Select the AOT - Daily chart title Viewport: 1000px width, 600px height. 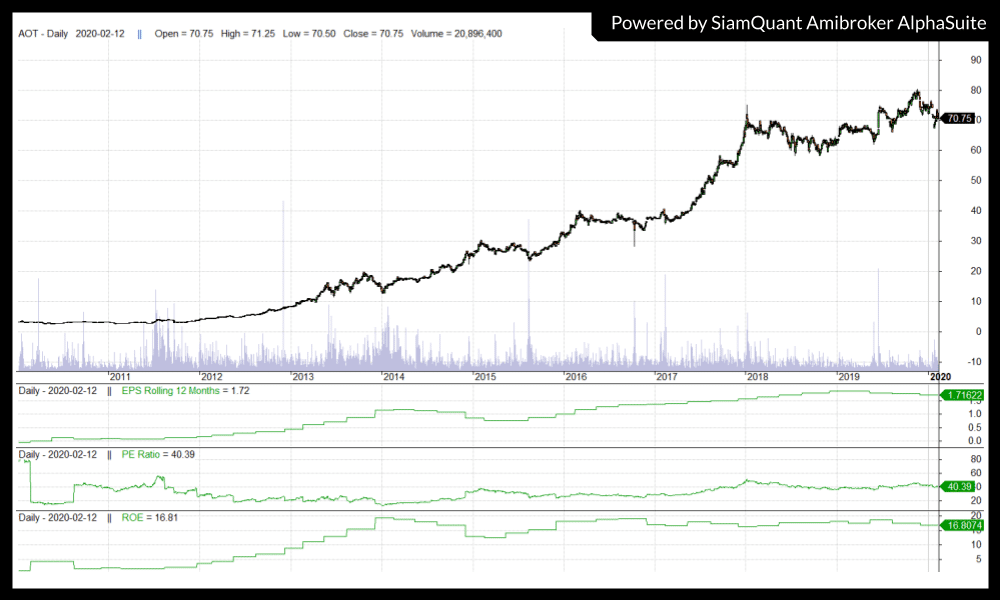[44, 33]
